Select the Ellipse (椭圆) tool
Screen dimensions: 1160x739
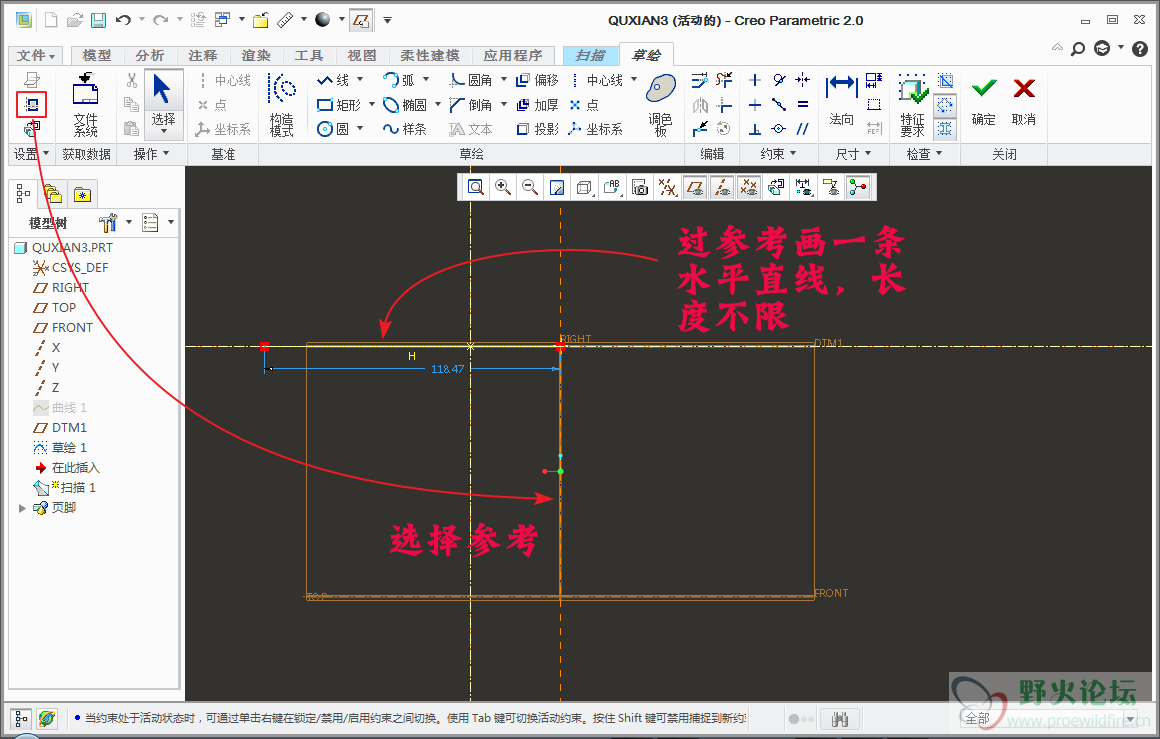(x=405, y=105)
